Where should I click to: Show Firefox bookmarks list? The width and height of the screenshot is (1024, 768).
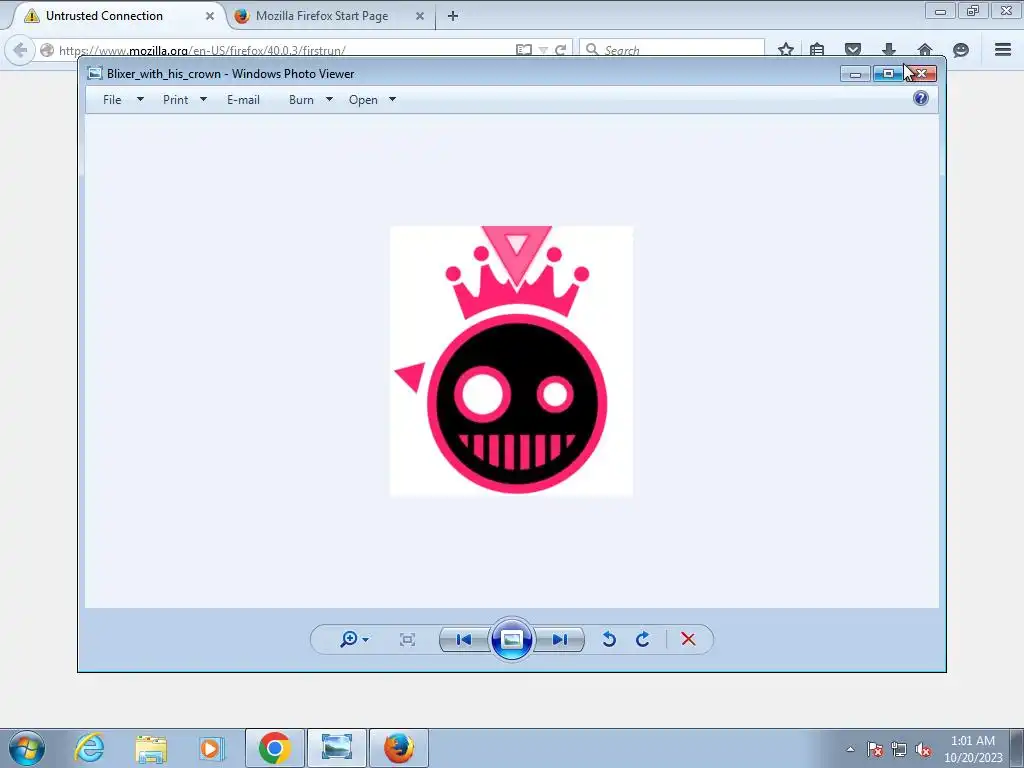[x=817, y=50]
